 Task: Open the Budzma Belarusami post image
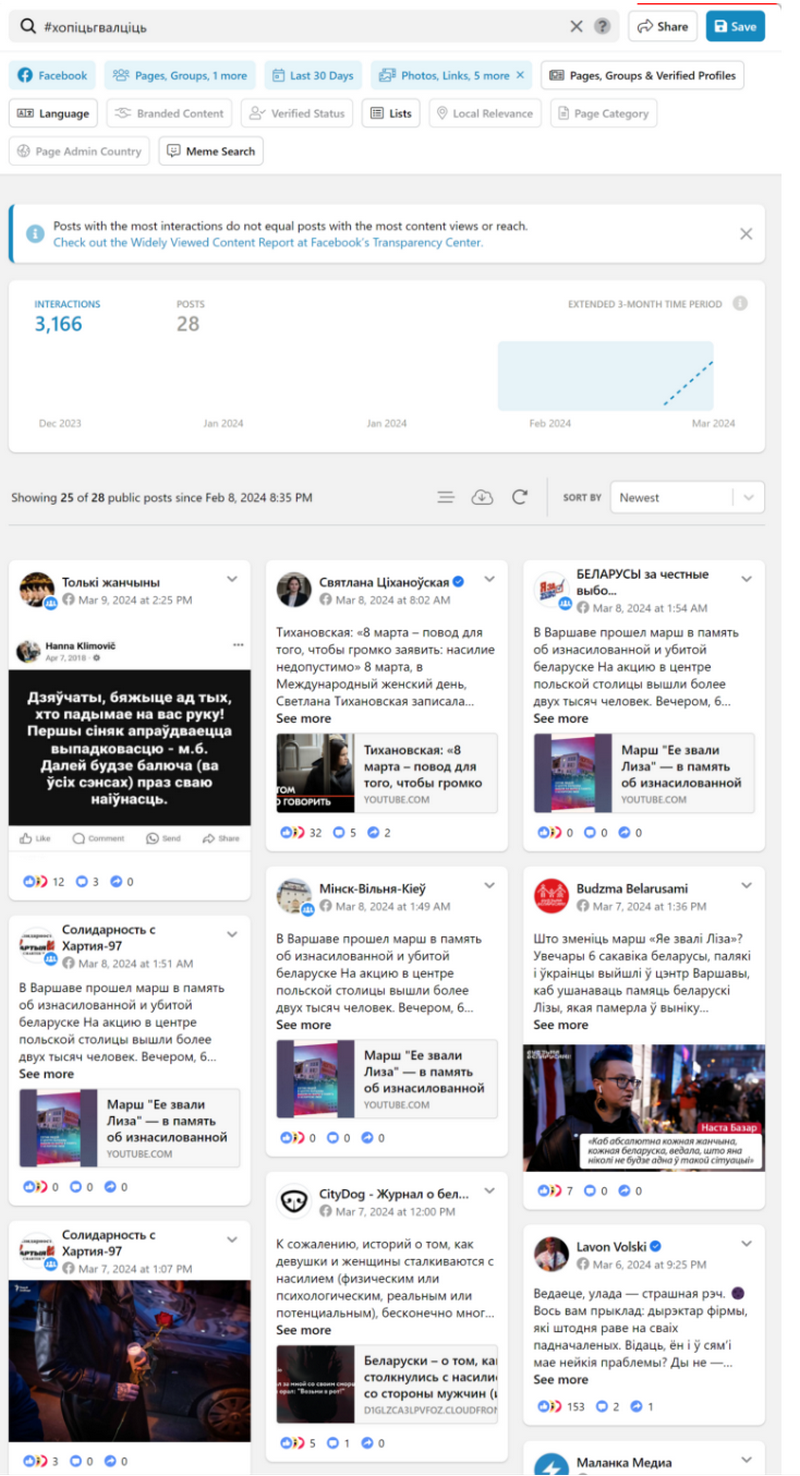[x=643, y=1107]
